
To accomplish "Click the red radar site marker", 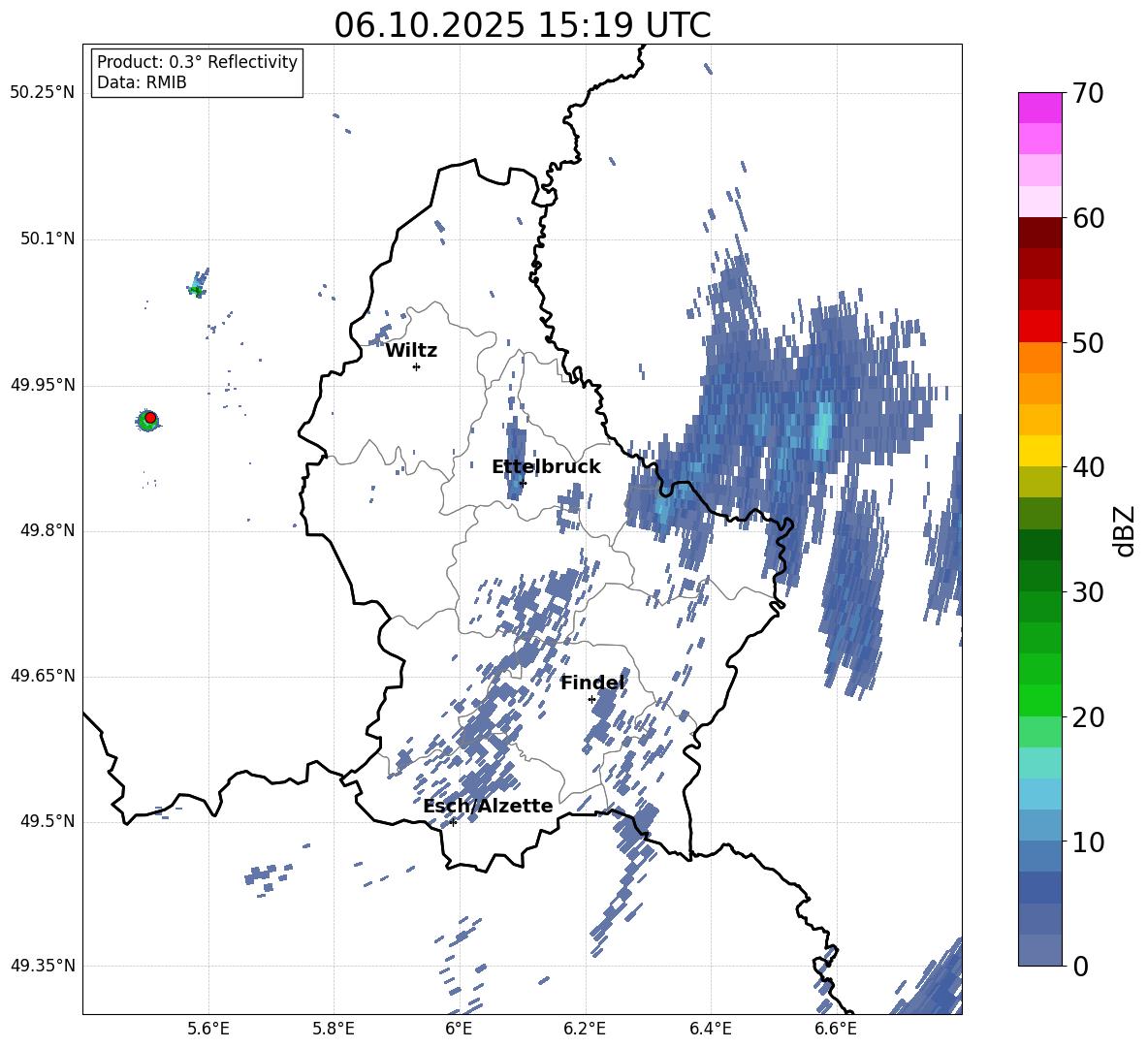I will 150,418.
